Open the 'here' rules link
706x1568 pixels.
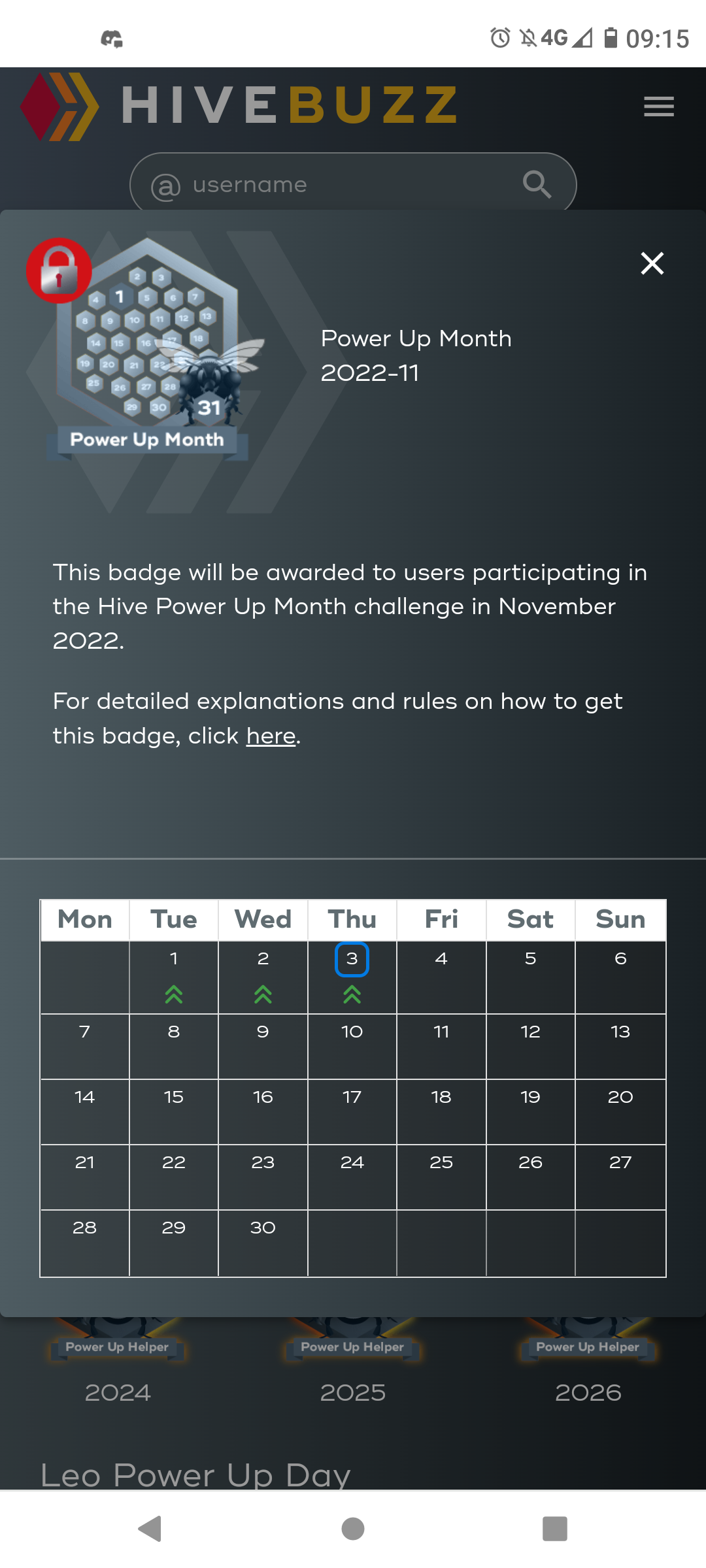point(271,736)
